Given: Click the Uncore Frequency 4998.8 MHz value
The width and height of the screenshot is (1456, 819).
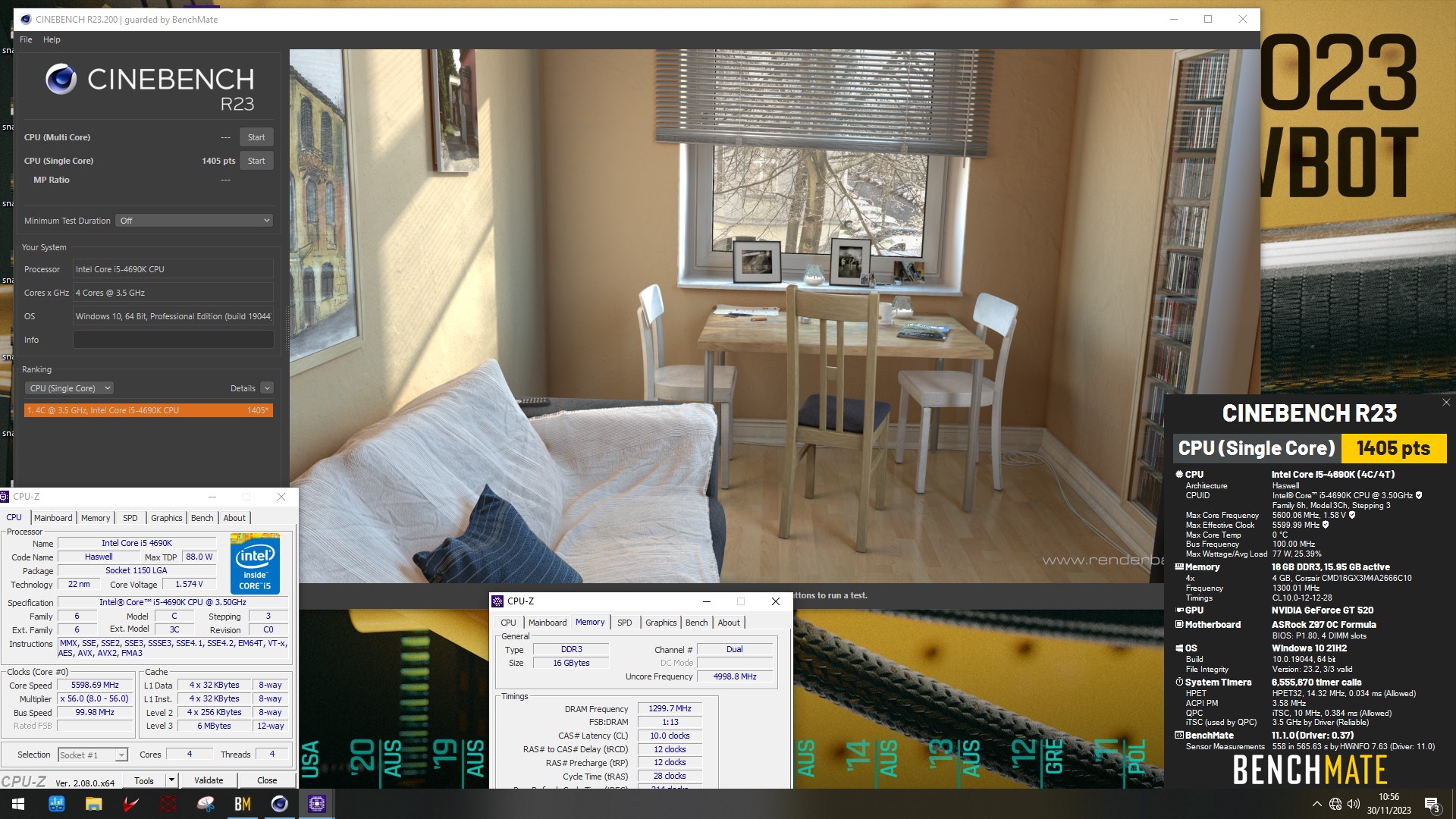Looking at the screenshot, I should (734, 676).
